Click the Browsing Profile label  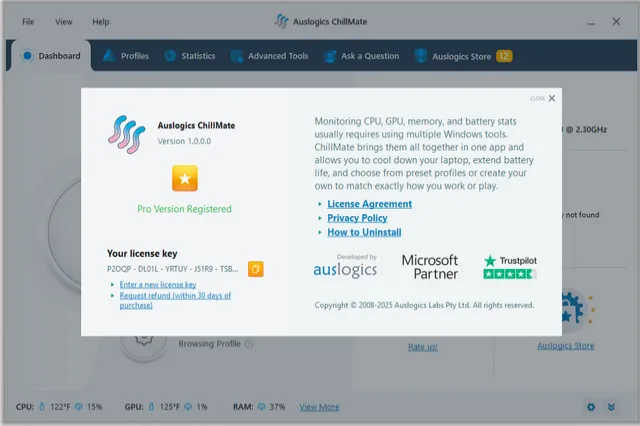coord(209,344)
